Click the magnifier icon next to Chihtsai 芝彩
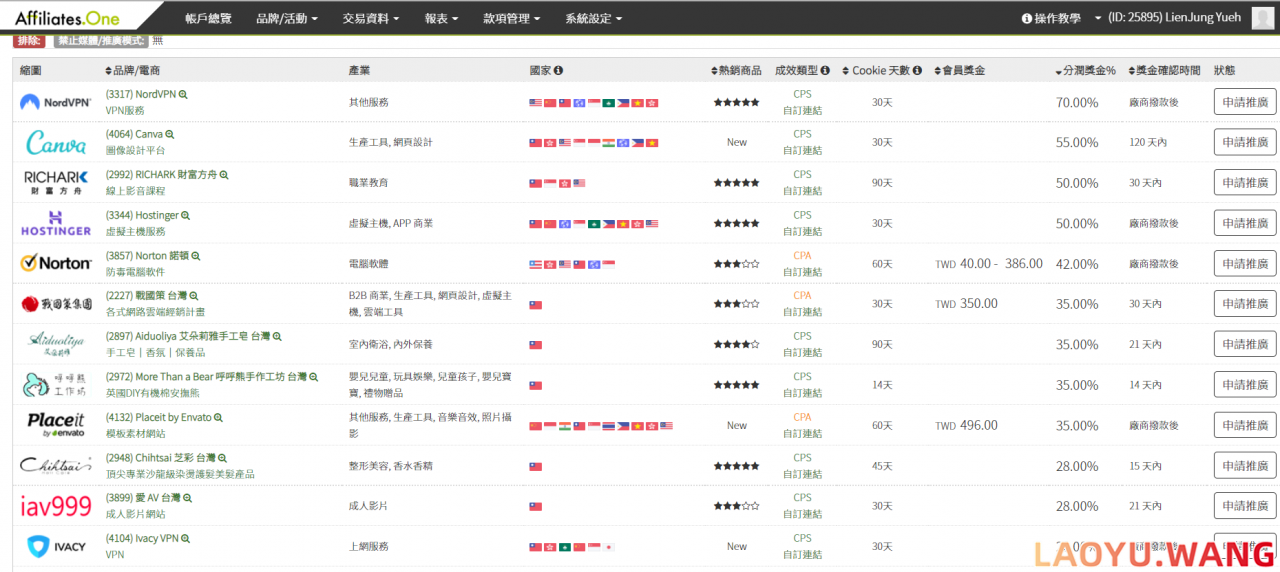This screenshot has width=1280, height=572. [223, 457]
